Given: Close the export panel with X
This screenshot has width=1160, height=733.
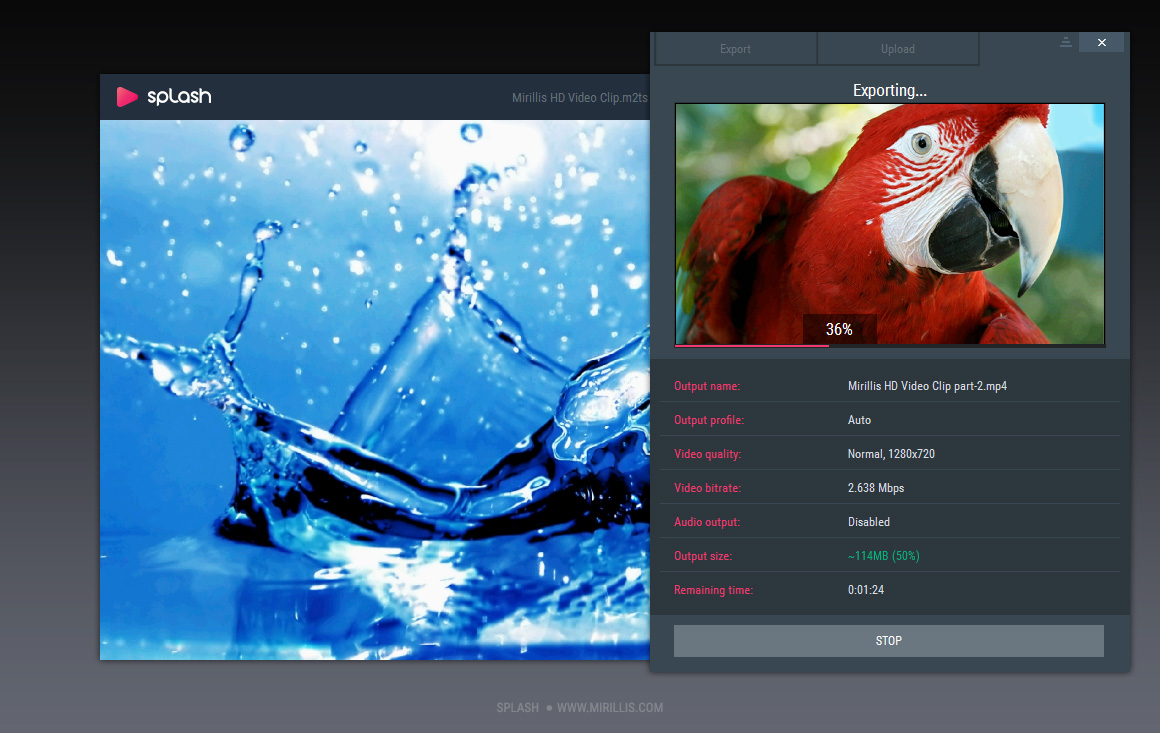Looking at the screenshot, I should pyautogui.click(x=1102, y=42).
